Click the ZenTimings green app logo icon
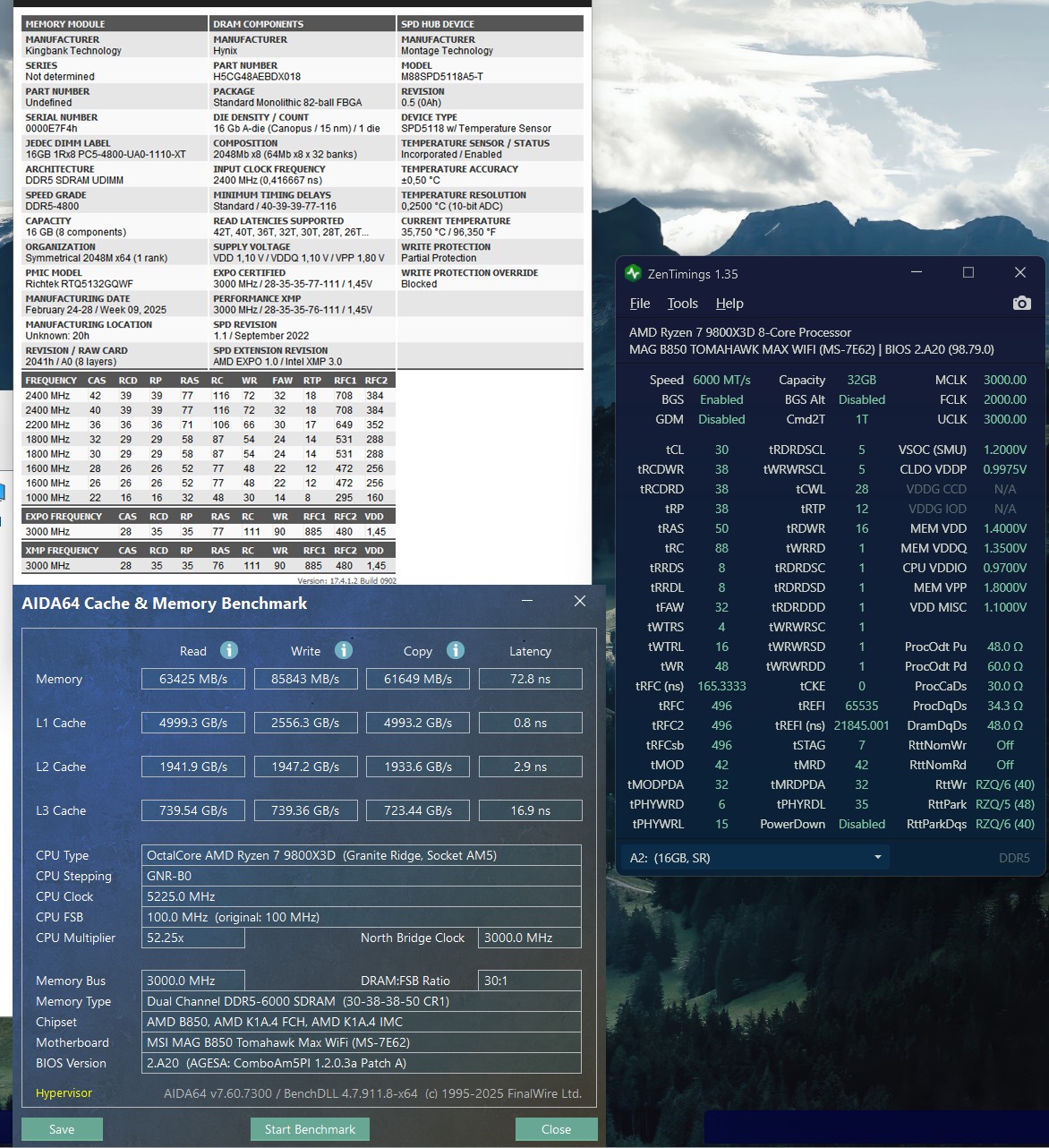This screenshot has width=1049, height=1148. 634,273
